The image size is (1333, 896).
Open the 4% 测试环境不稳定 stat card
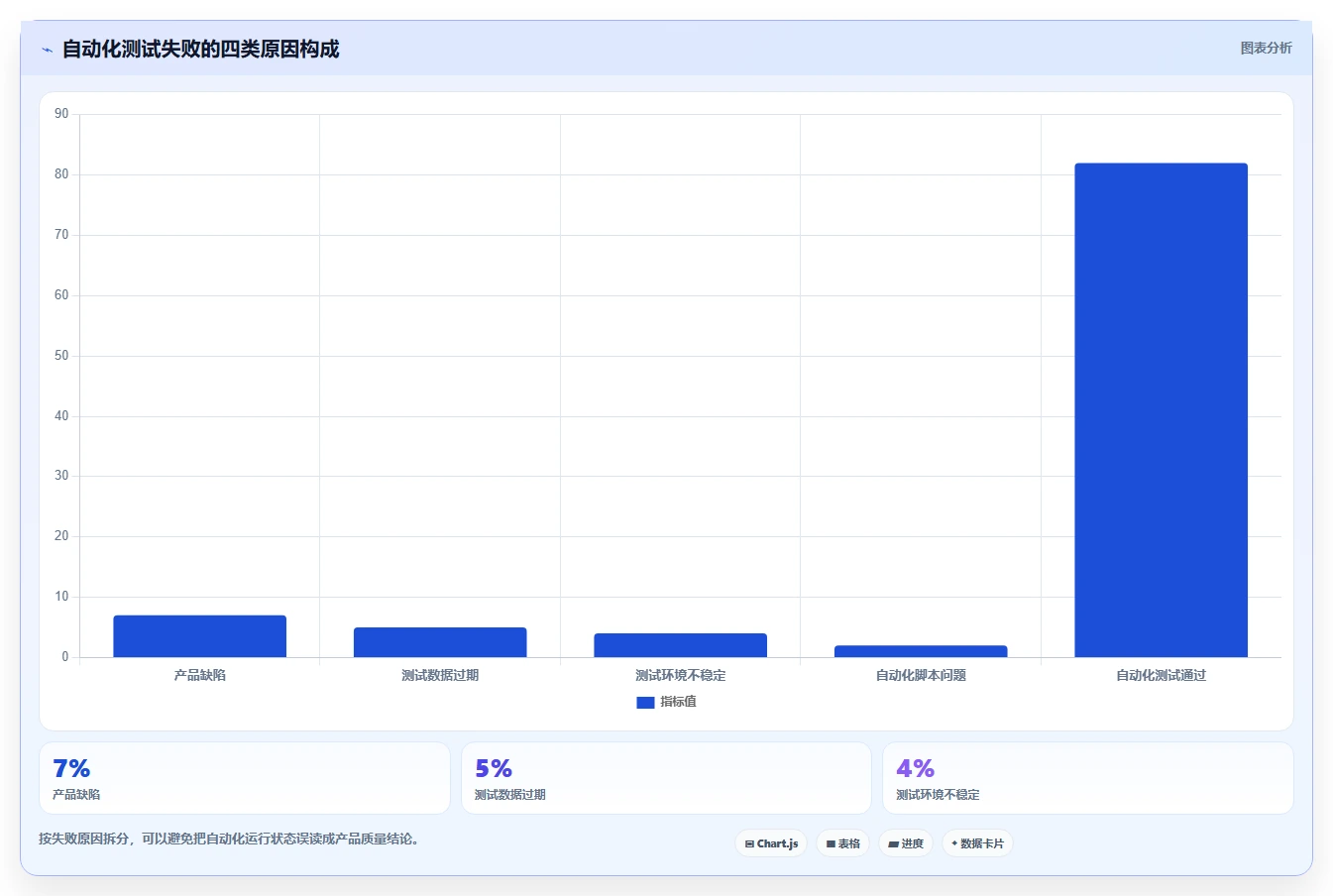pyautogui.click(x=1088, y=778)
